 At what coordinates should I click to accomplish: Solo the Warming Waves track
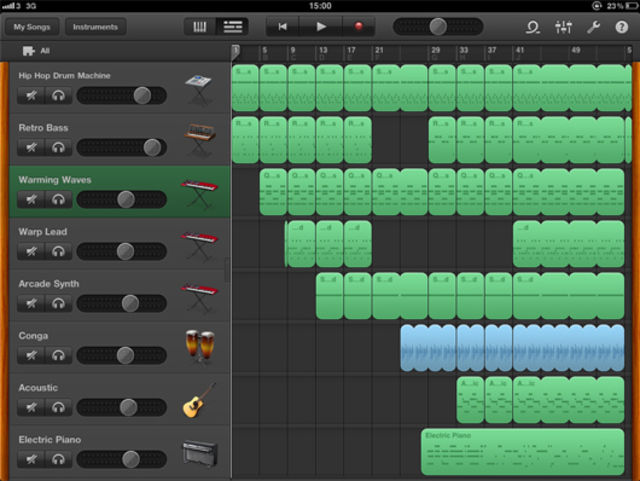(x=58, y=199)
